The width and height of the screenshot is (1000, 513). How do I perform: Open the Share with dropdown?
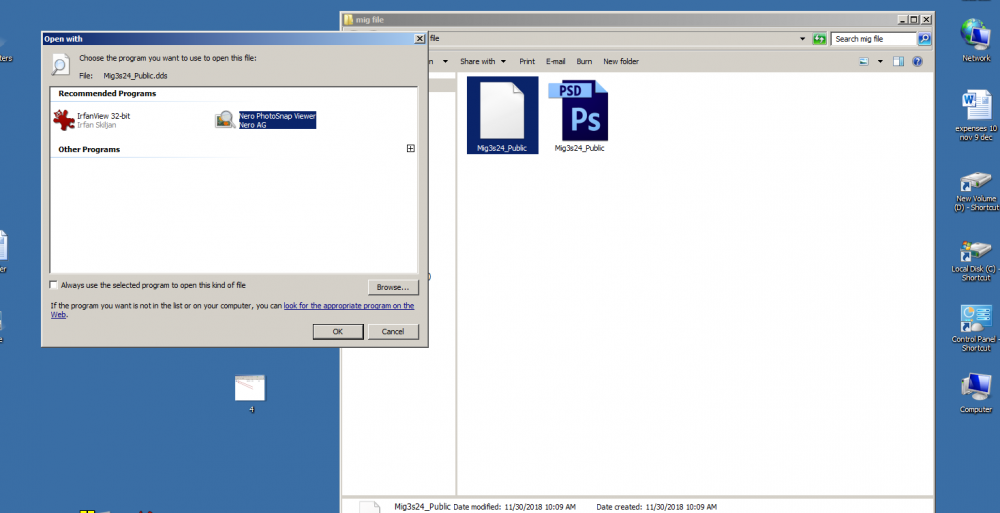(x=483, y=61)
